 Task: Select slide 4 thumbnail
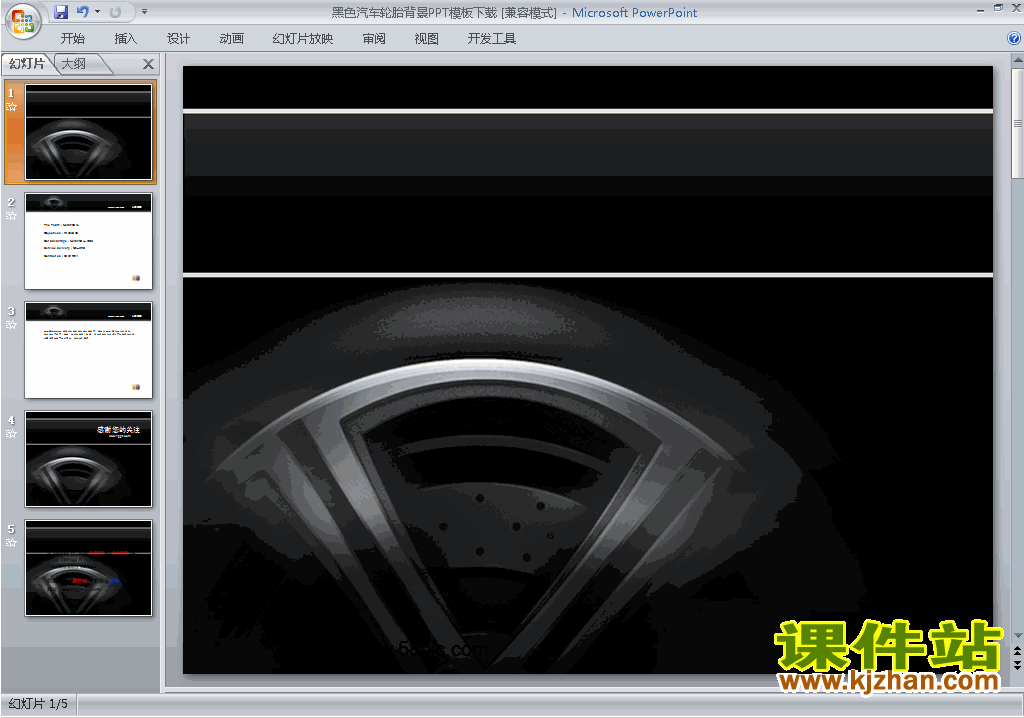coord(88,459)
